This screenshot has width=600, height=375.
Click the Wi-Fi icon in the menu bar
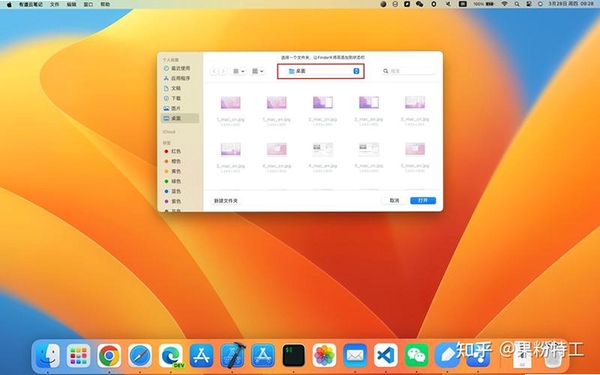tap(505, 4)
